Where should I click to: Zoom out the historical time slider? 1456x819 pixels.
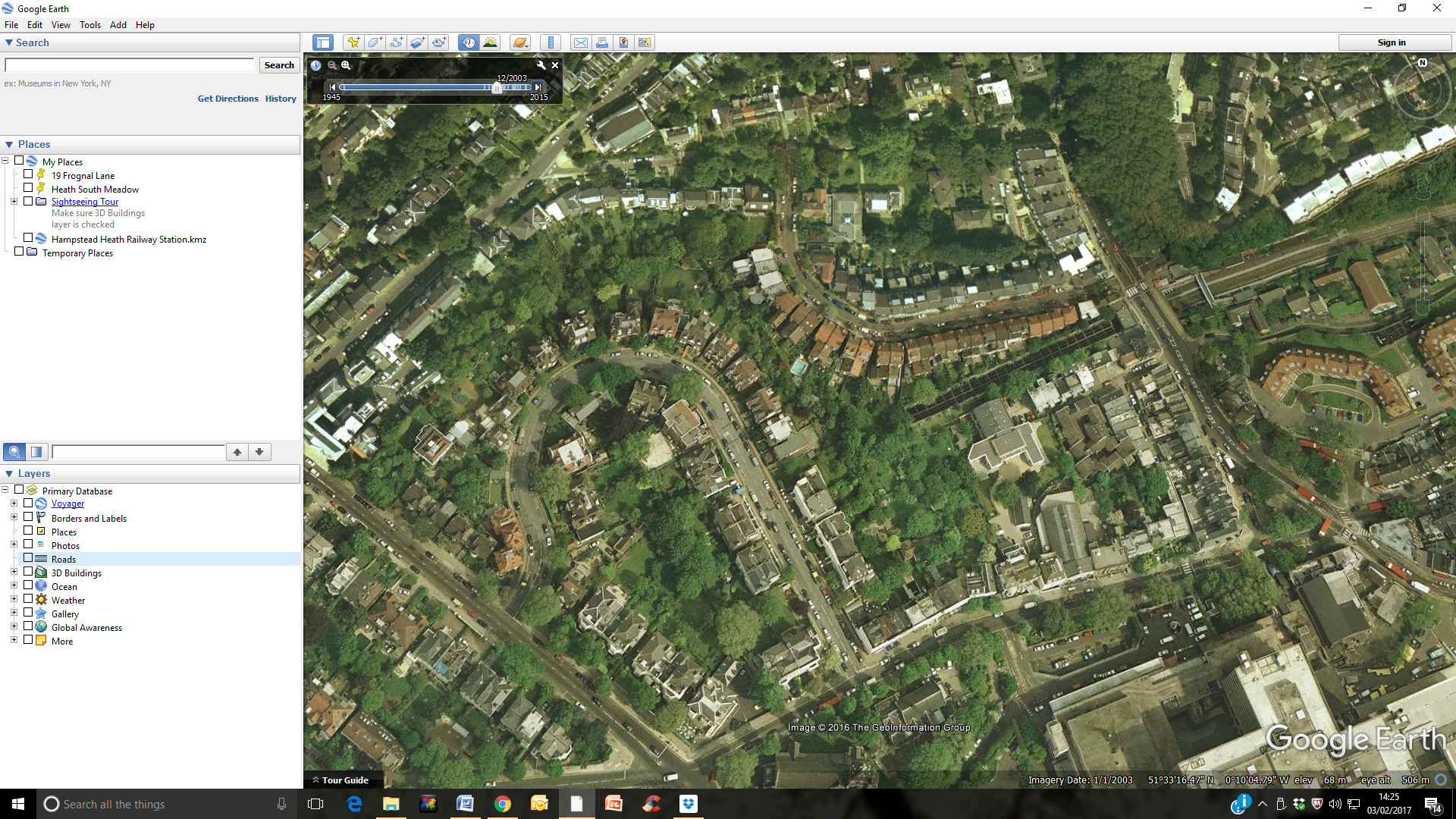point(332,65)
